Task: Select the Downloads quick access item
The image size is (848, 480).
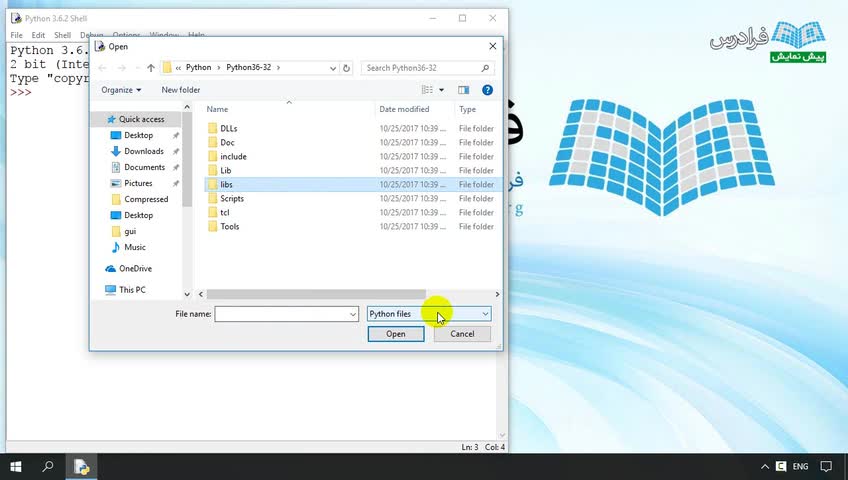Action: point(143,151)
